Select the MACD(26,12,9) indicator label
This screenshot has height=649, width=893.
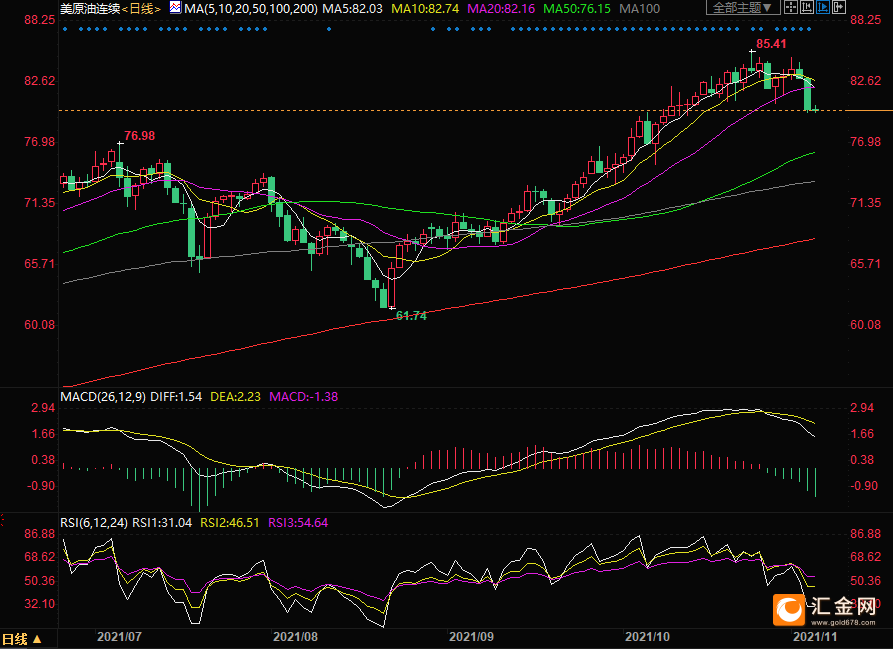(103, 397)
